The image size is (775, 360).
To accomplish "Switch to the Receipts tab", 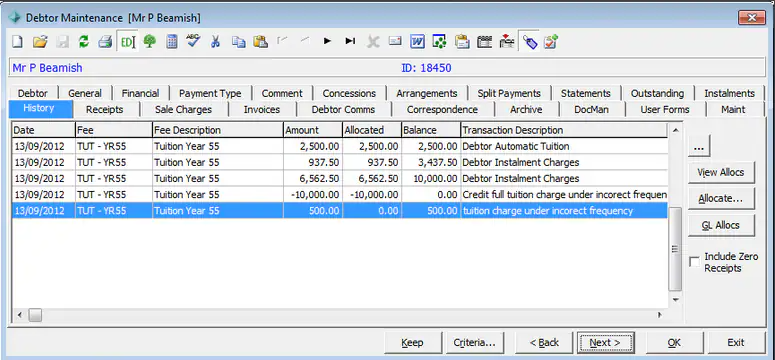I will coord(104,109).
